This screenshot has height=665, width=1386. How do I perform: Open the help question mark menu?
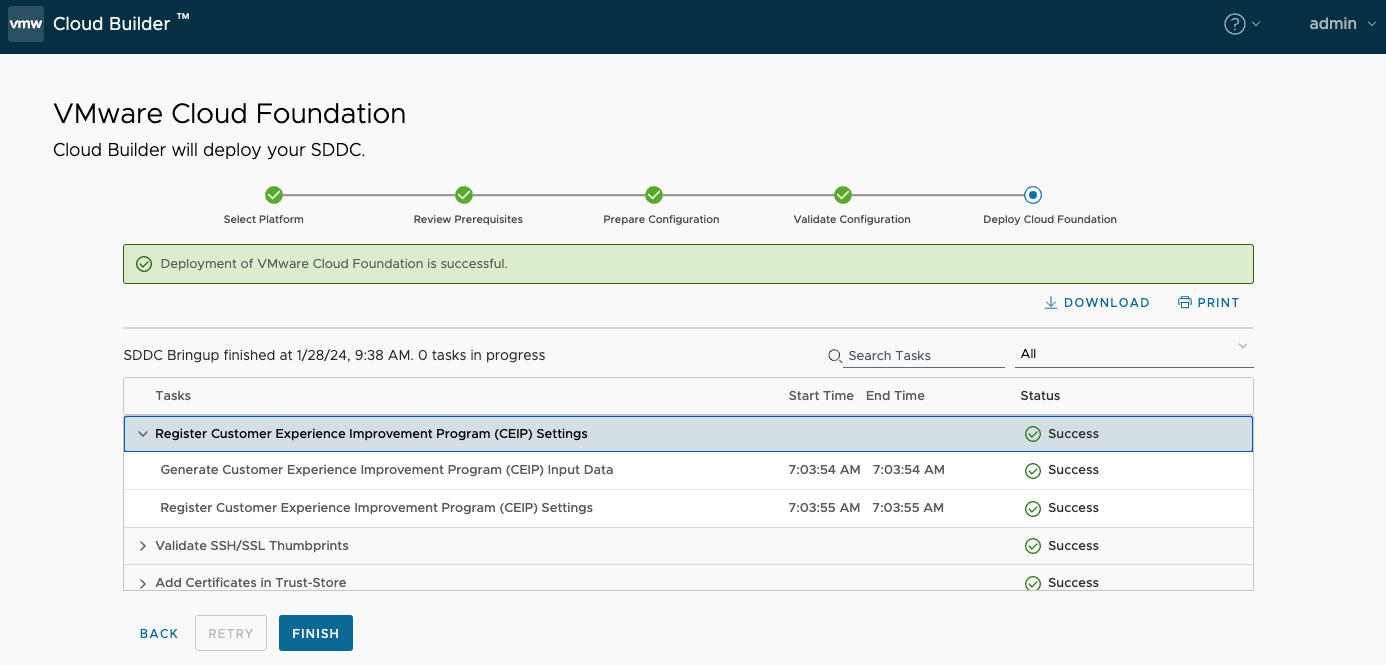[x=1241, y=24]
